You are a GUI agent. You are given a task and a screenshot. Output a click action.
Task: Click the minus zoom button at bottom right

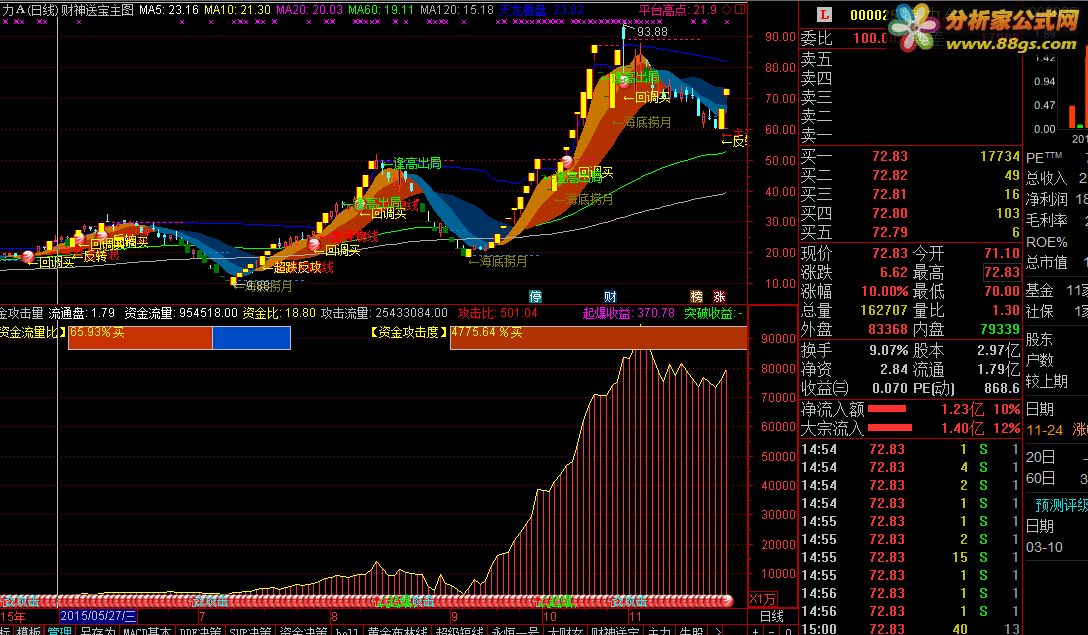[x=772, y=630]
